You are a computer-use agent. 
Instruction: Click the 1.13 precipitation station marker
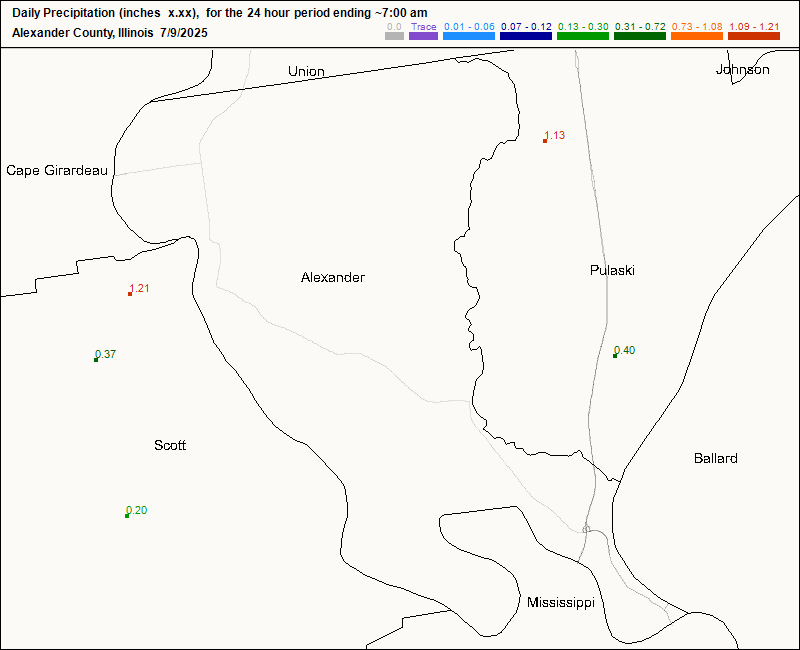(x=545, y=141)
